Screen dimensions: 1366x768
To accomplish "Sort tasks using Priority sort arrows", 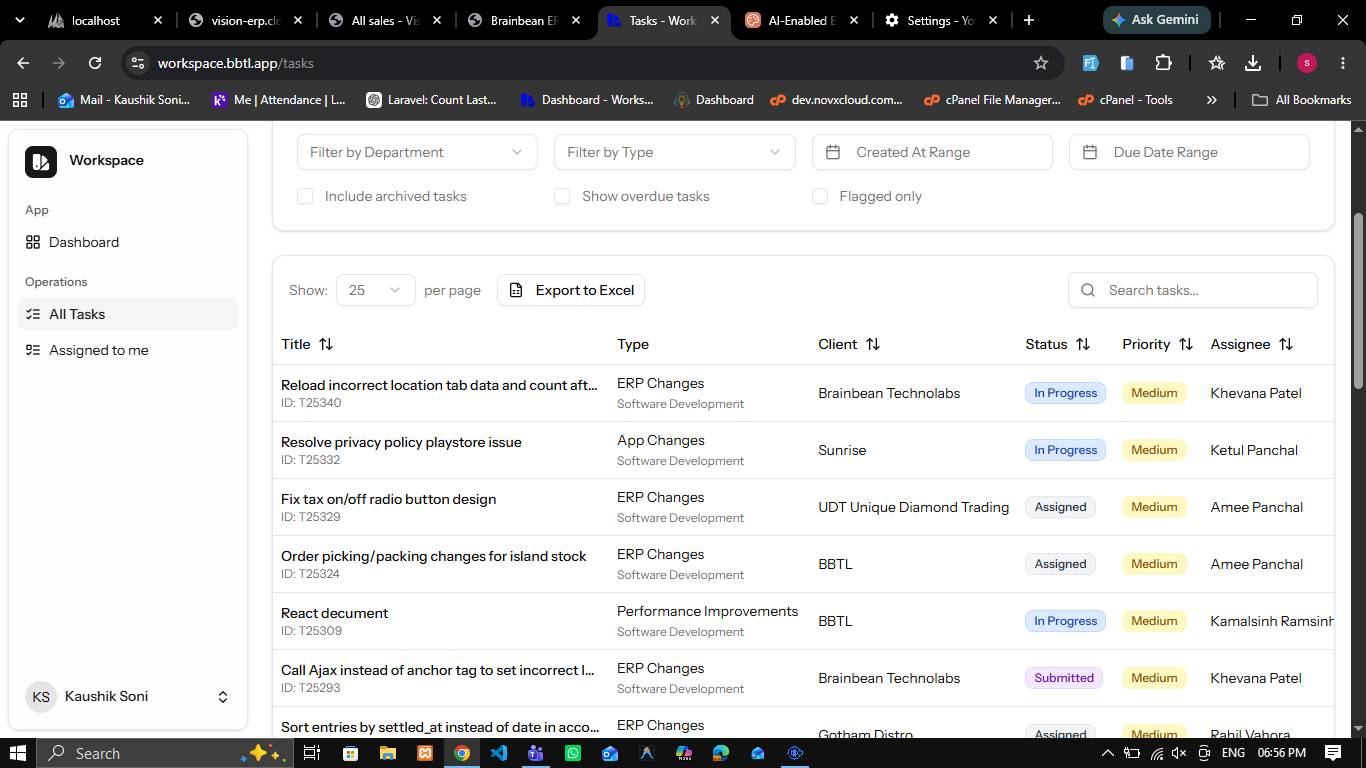I will [x=1186, y=344].
